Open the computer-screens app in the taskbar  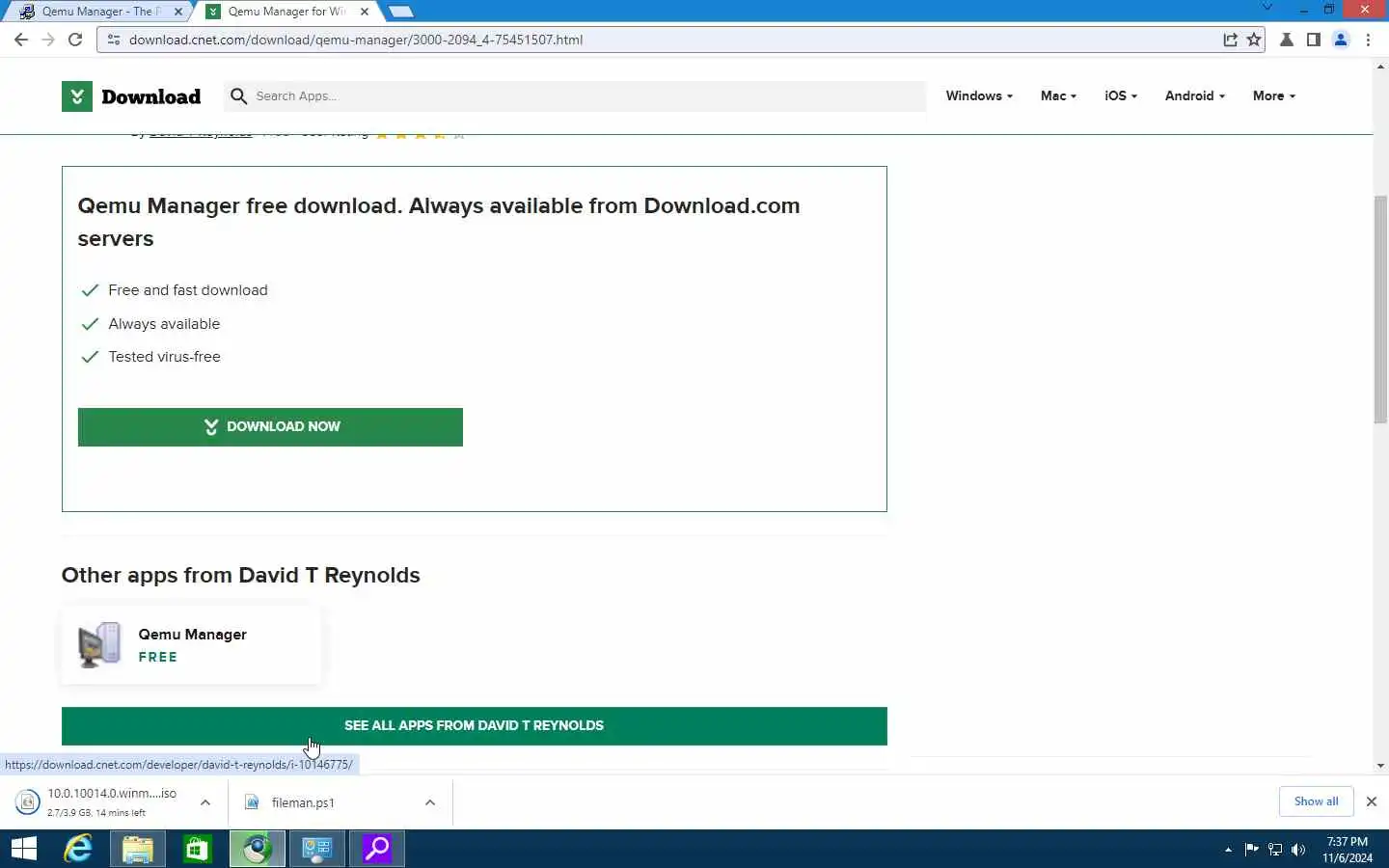(316, 849)
